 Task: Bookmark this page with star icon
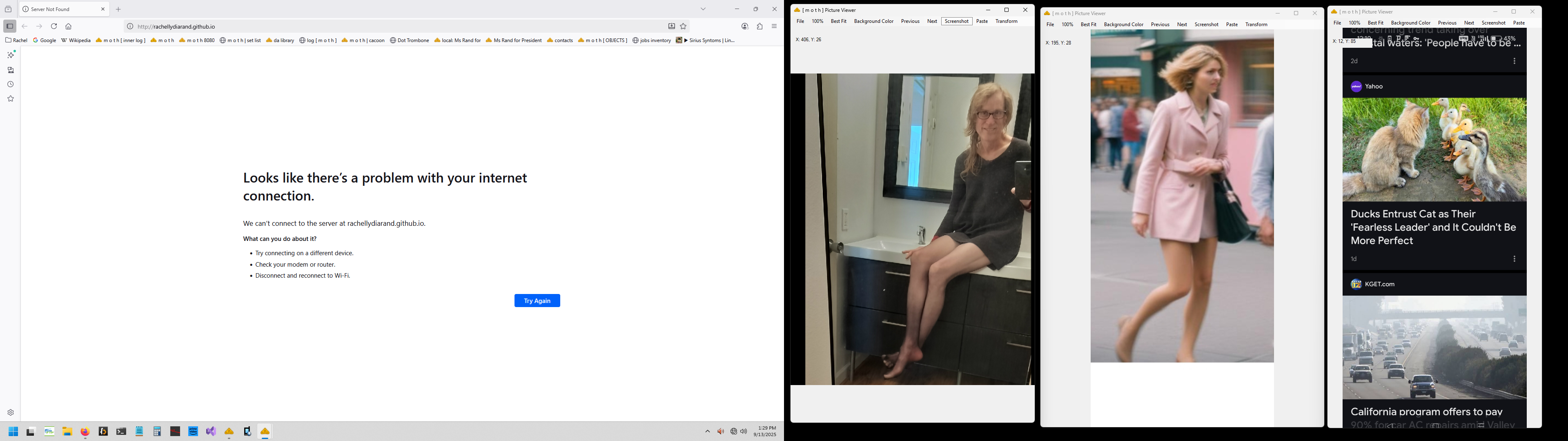[683, 27]
